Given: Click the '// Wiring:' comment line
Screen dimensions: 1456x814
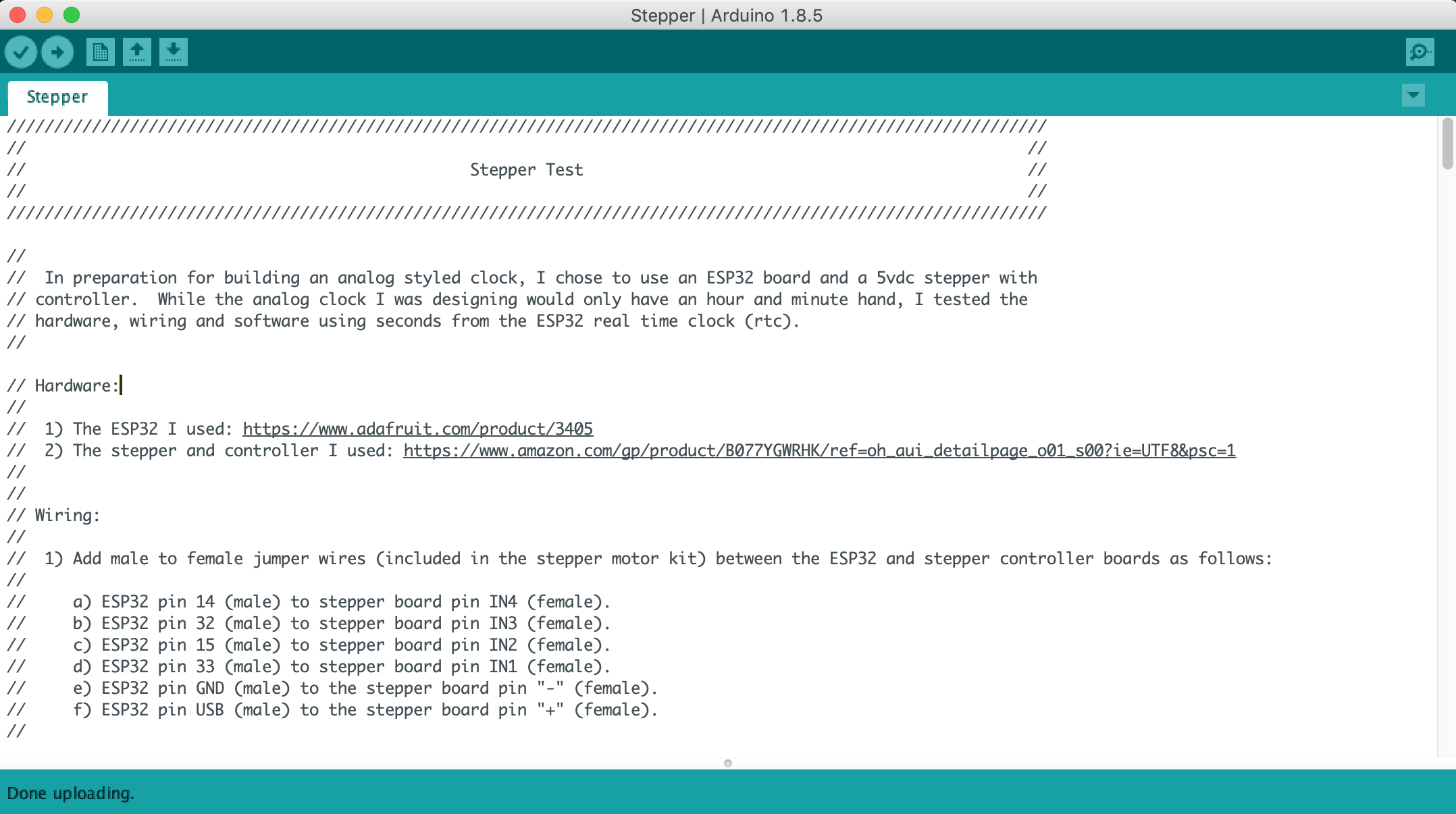Looking at the screenshot, I should pyautogui.click(x=53, y=516).
